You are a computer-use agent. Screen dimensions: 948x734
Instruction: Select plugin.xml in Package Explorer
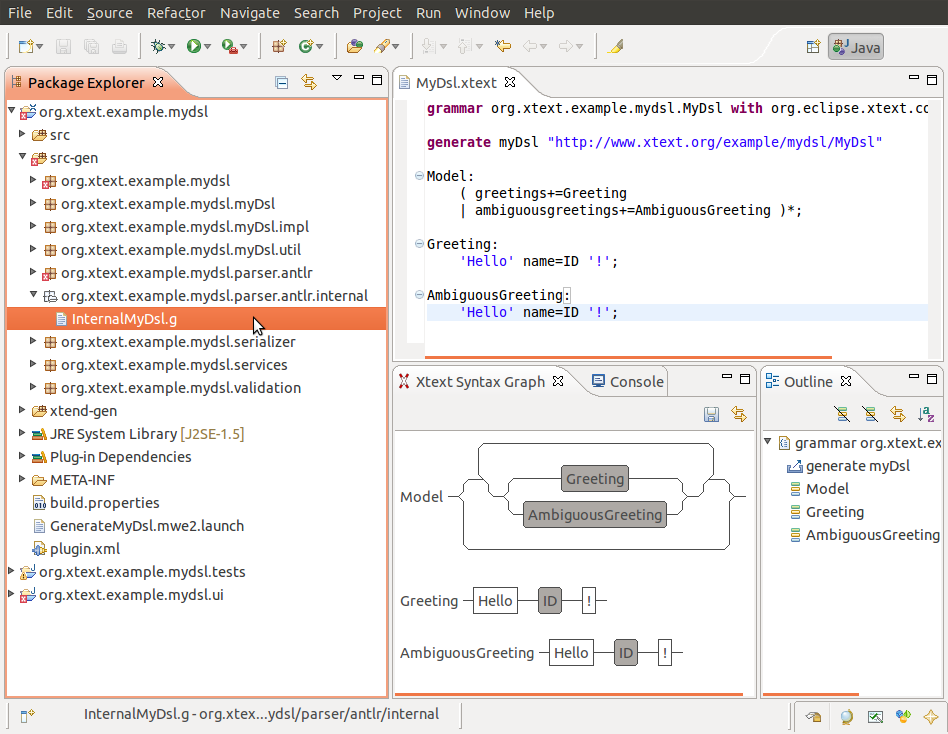tap(76, 549)
